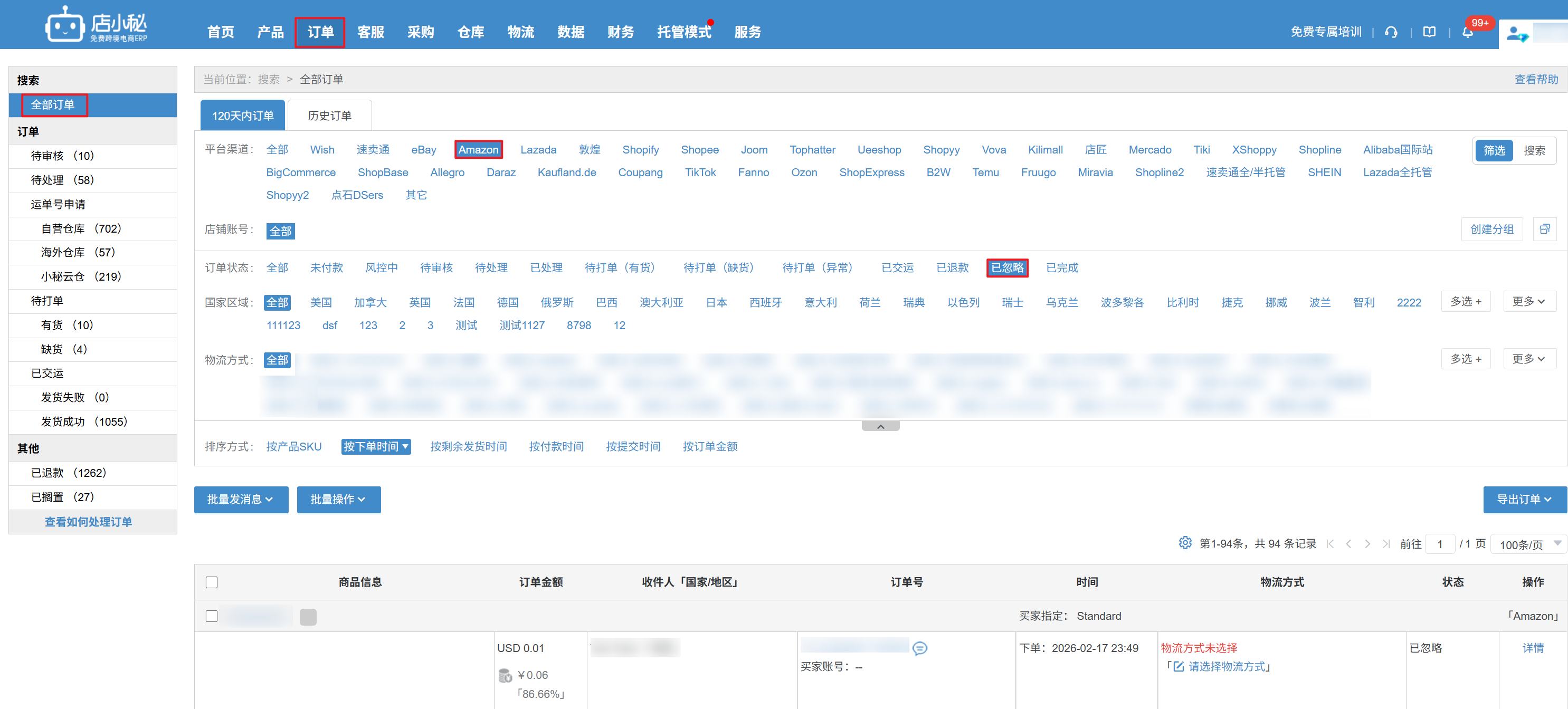Click the order message chat bubble icon
Screen dimensions: 1568x709
(920, 649)
